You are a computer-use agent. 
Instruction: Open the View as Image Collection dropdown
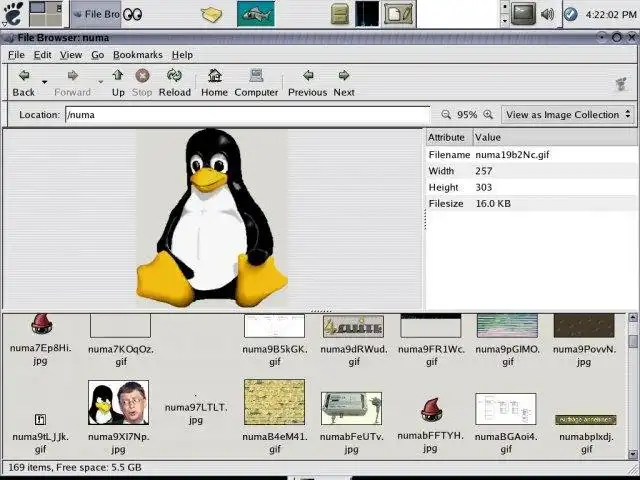coord(568,115)
